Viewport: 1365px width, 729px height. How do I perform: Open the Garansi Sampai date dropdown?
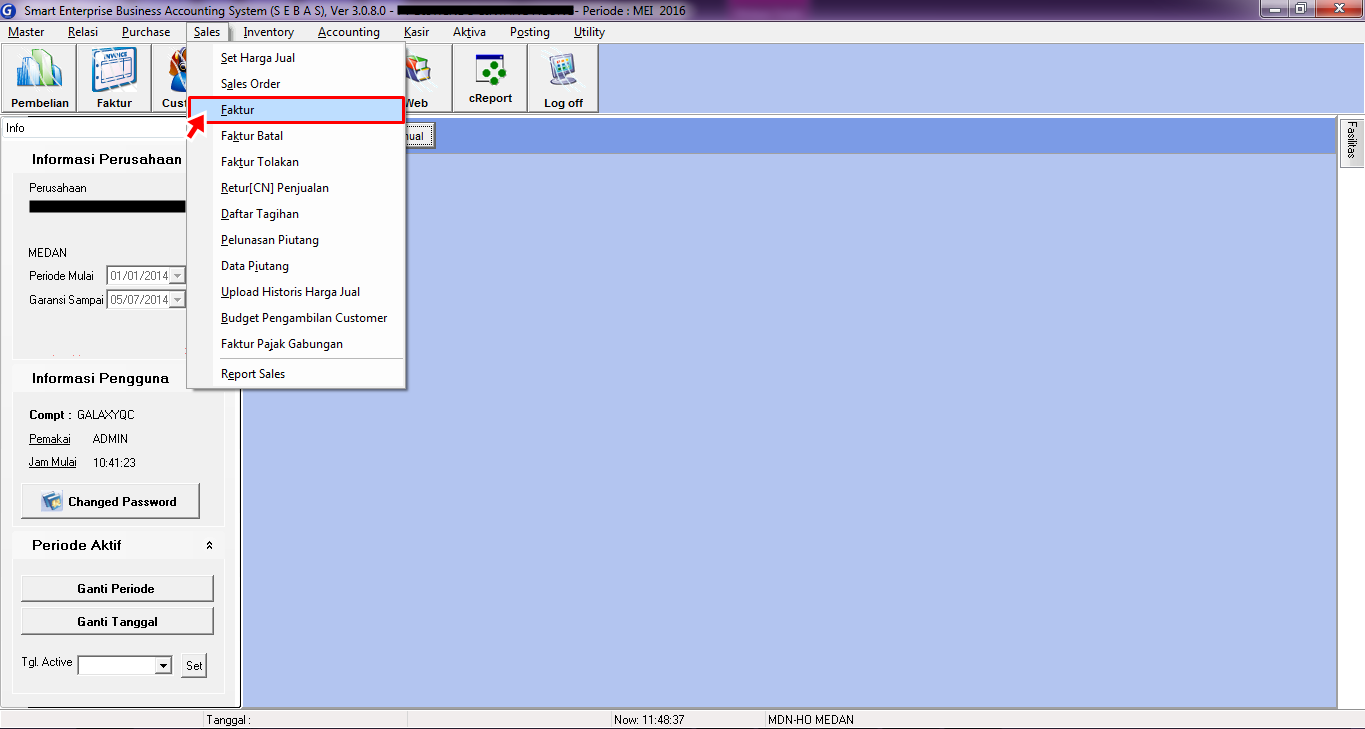(x=177, y=300)
